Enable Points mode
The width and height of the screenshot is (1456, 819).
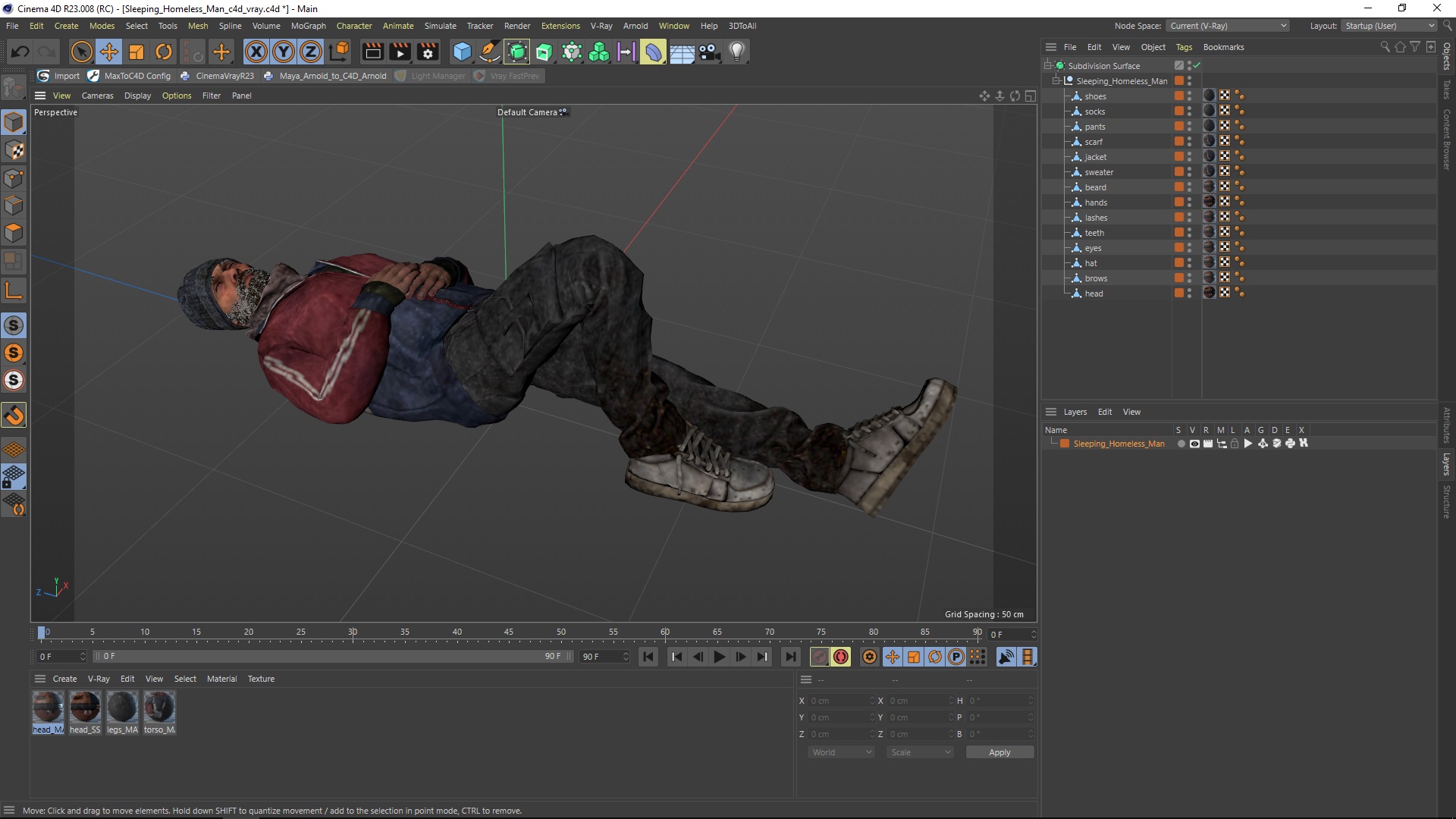pyautogui.click(x=14, y=178)
